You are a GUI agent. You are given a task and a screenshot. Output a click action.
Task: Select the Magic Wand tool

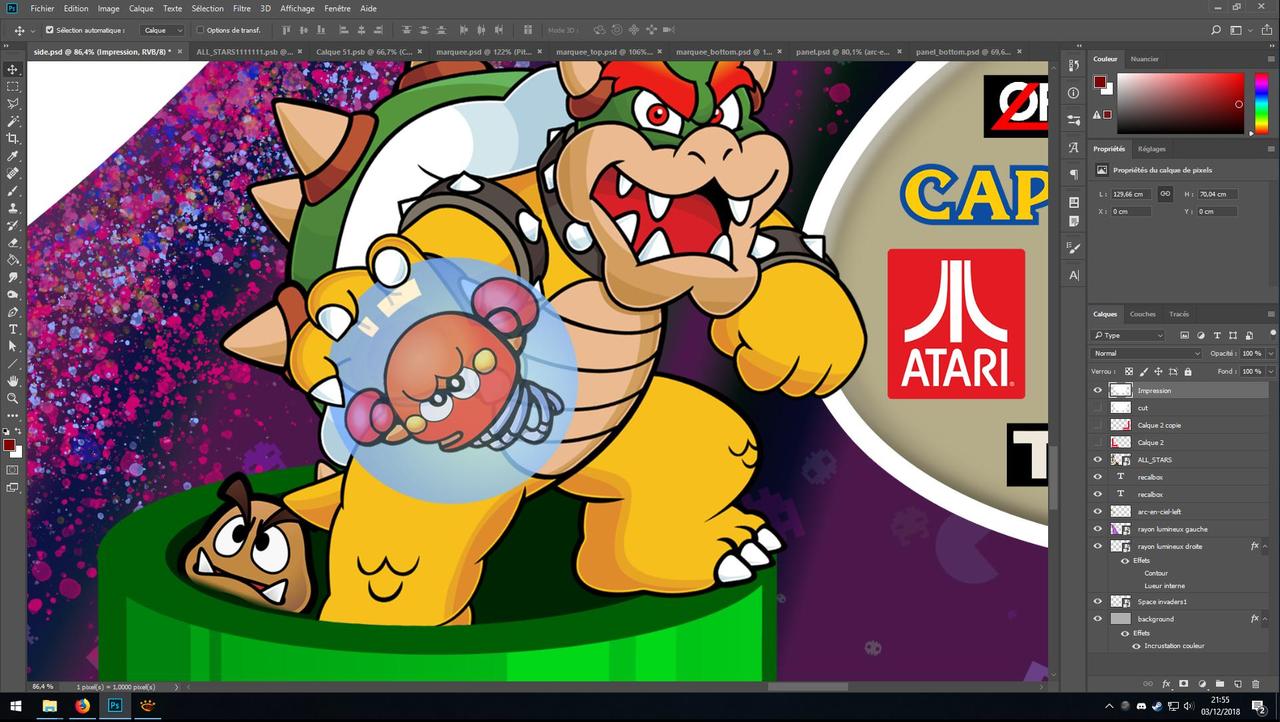pyautogui.click(x=13, y=121)
